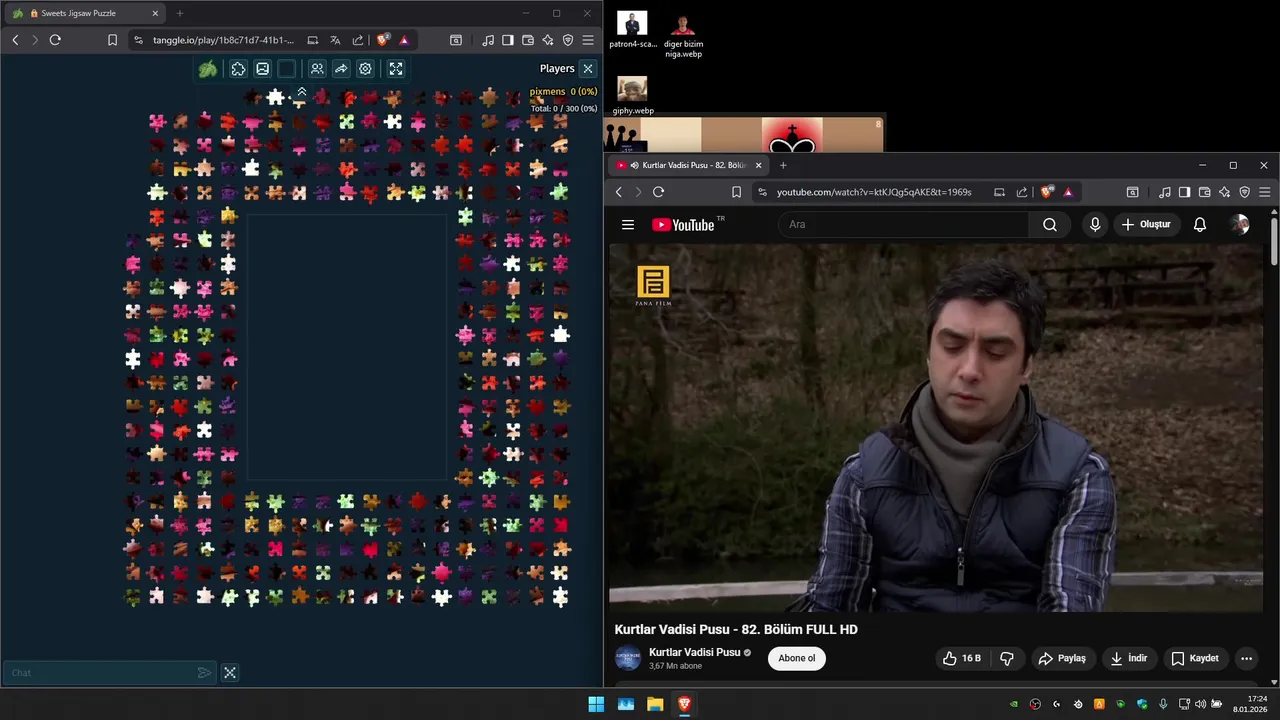This screenshot has height=720, width=1280.
Task: Click the Tanggle leaf logo icon
Action: (x=207, y=69)
